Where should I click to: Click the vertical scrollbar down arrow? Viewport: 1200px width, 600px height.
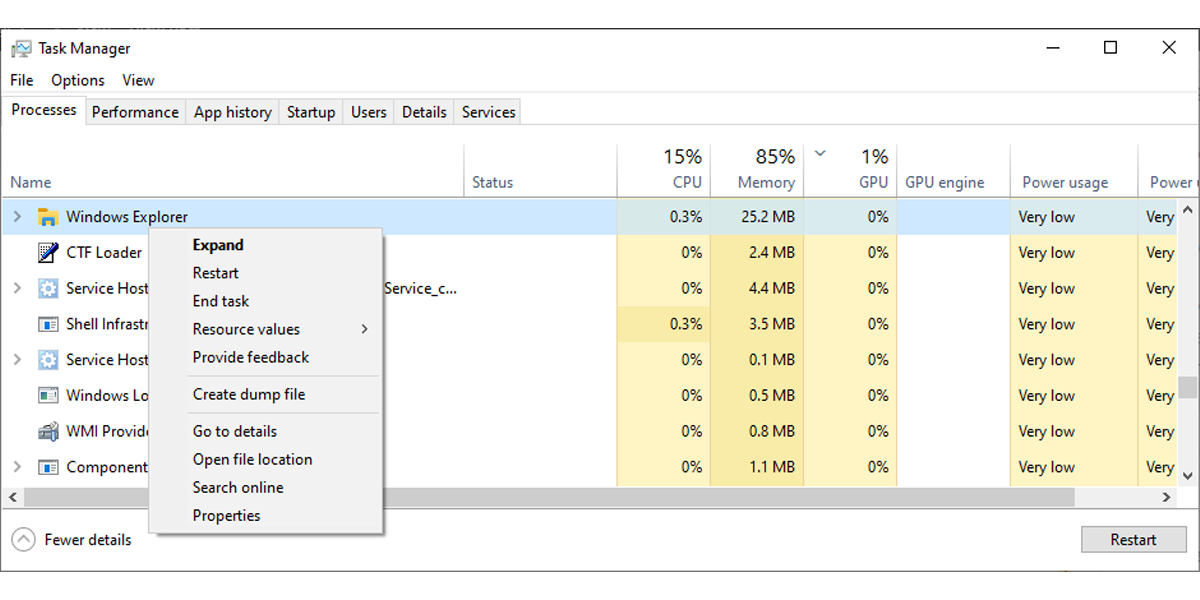tap(1188, 476)
